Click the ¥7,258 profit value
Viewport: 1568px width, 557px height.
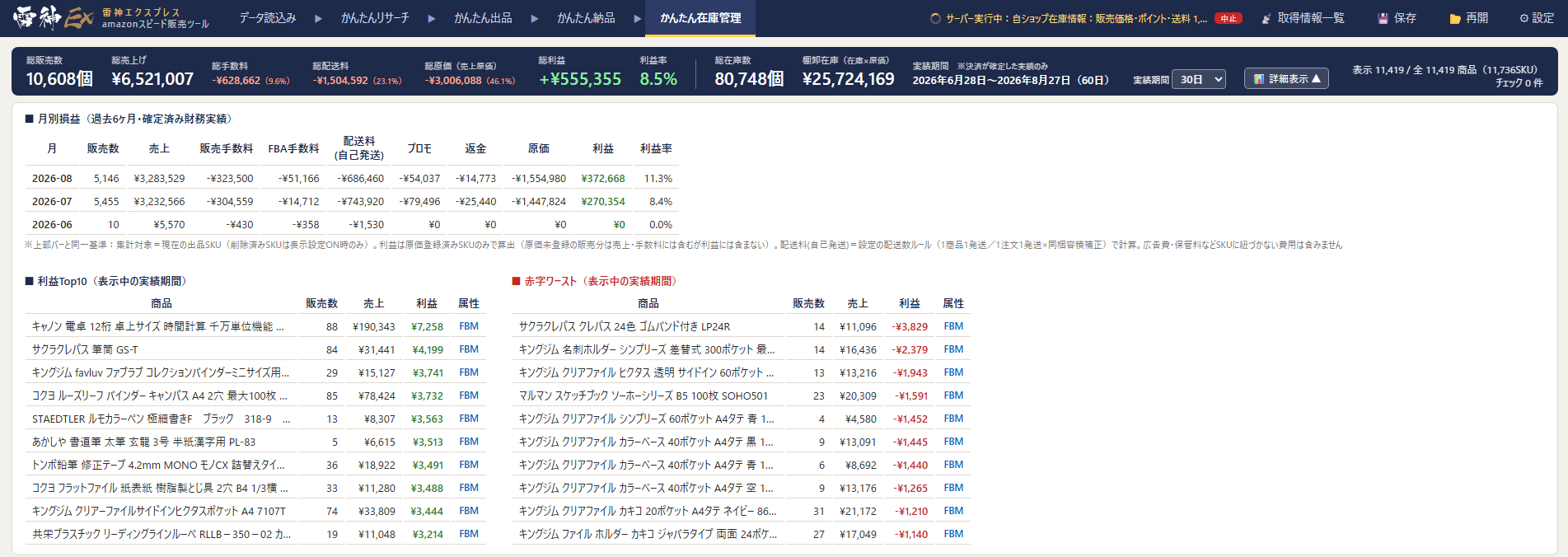tap(428, 326)
